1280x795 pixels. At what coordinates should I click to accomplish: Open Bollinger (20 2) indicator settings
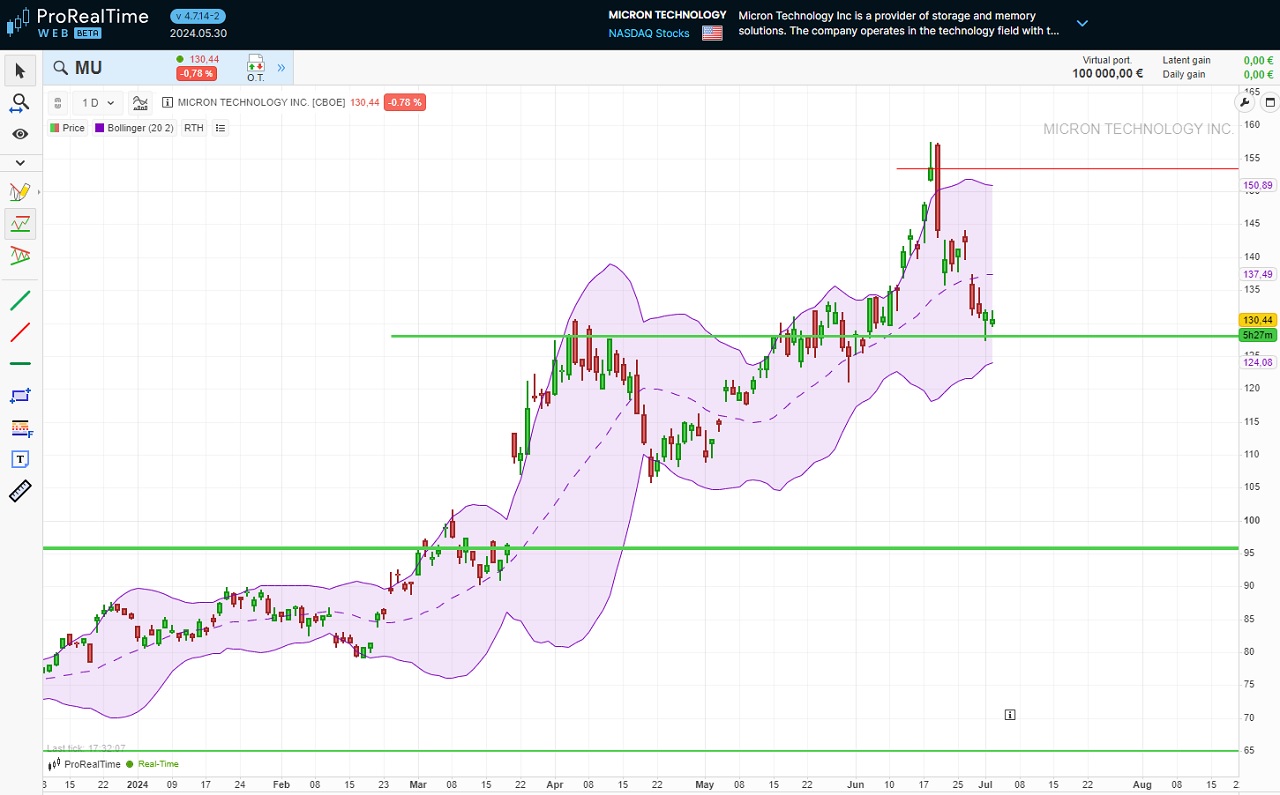click(134, 128)
